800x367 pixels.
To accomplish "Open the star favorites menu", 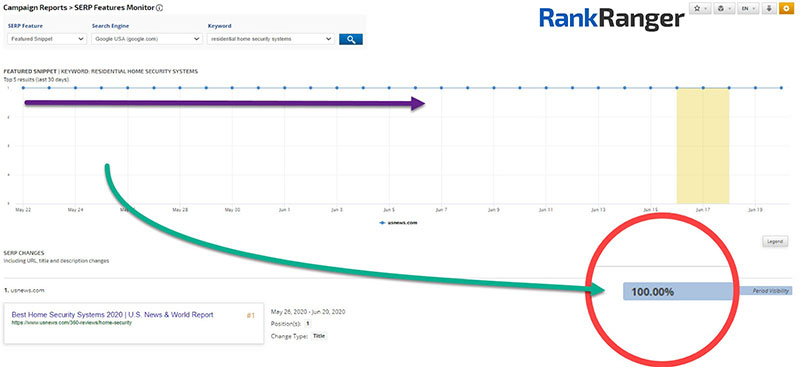I will pyautogui.click(x=699, y=9).
